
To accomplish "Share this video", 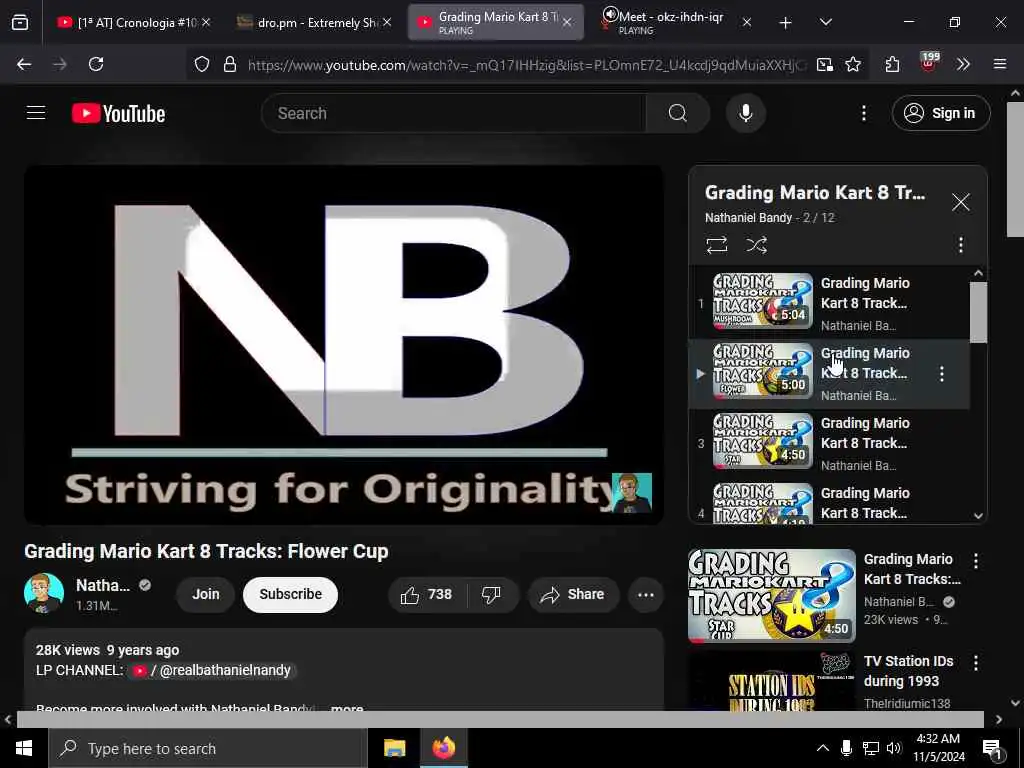I will coord(572,594).
